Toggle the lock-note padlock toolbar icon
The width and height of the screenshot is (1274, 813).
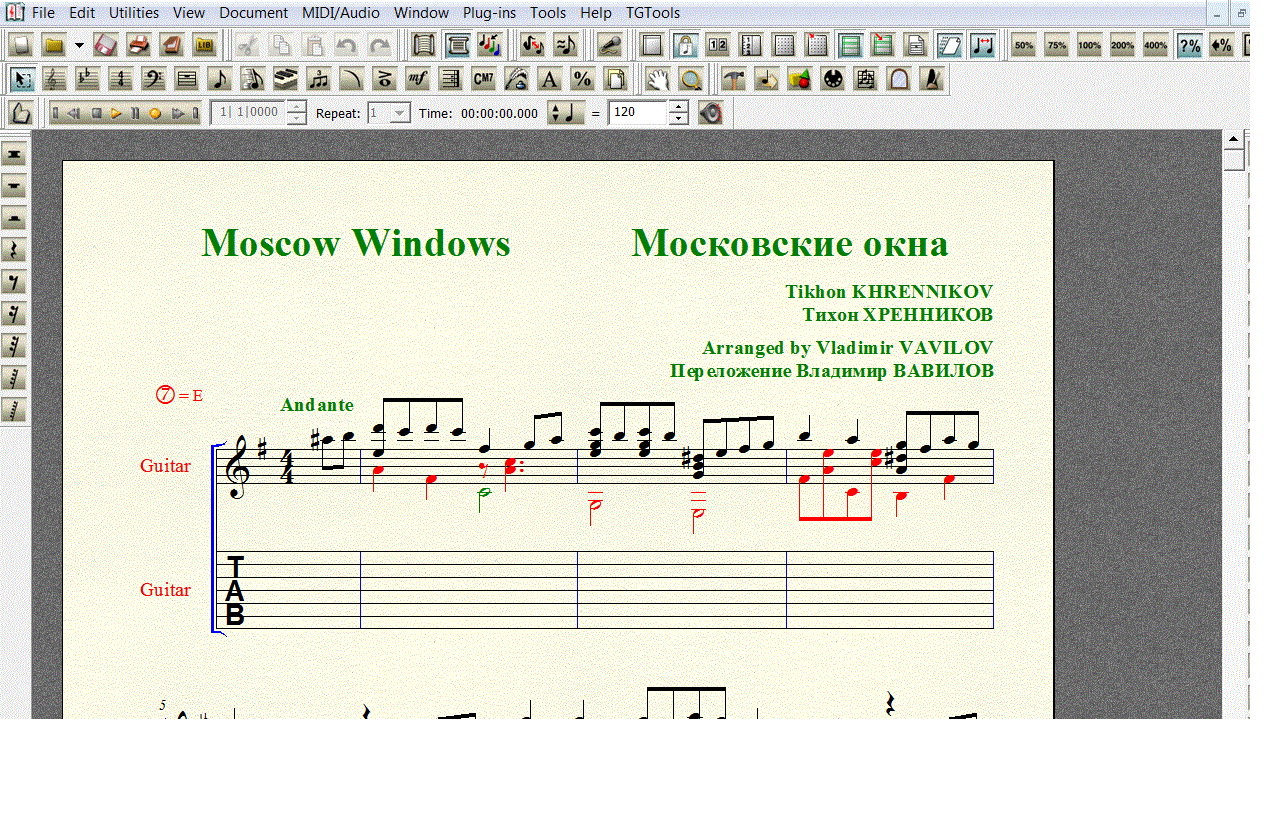685,45
